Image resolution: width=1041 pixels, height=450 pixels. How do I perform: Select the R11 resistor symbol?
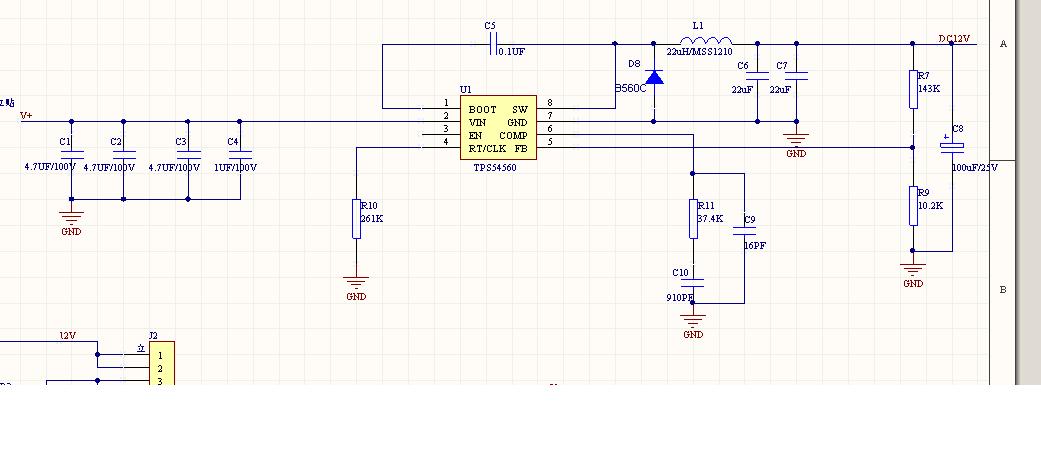tap(693, 219)
